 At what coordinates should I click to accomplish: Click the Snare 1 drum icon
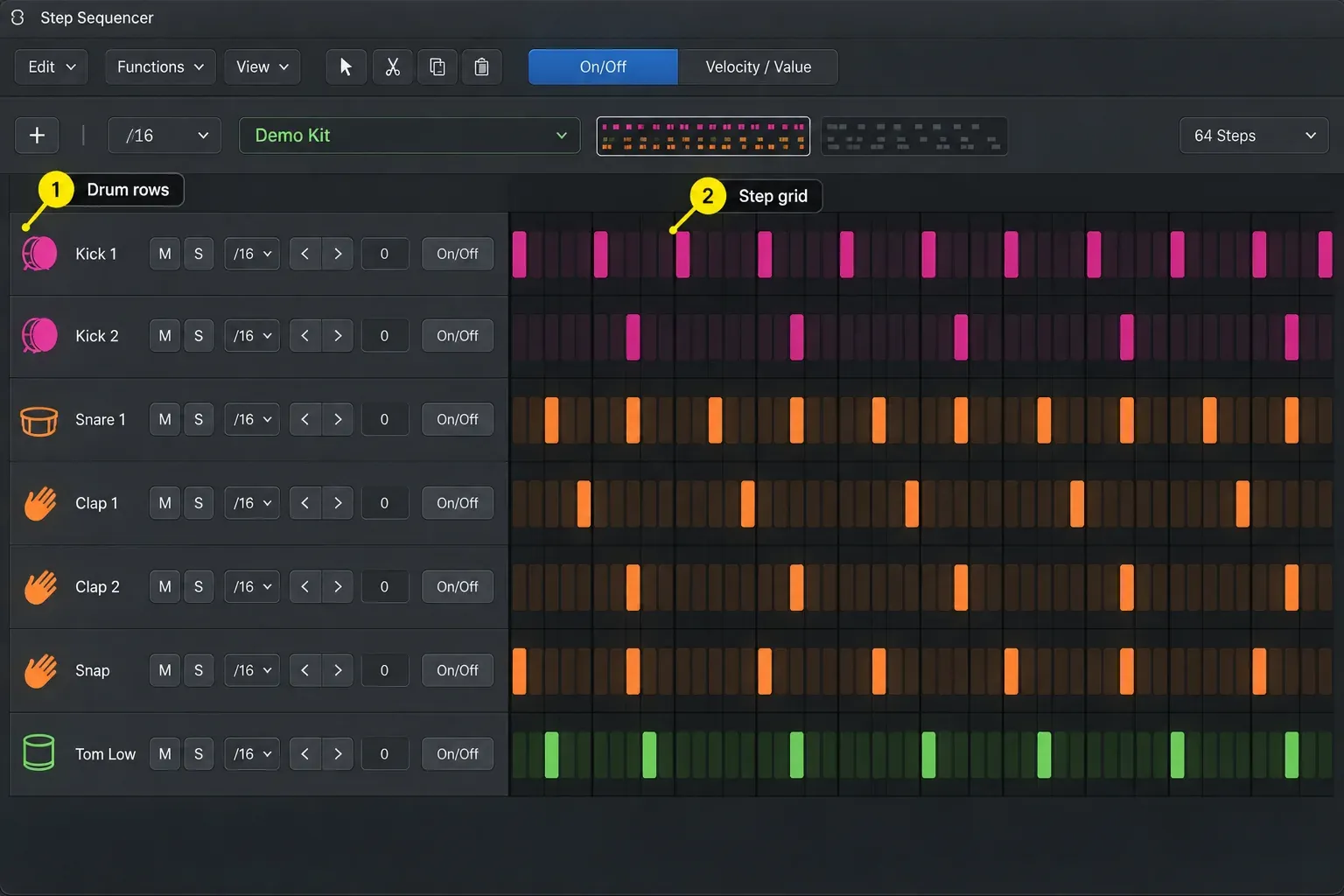pos(39,420)
